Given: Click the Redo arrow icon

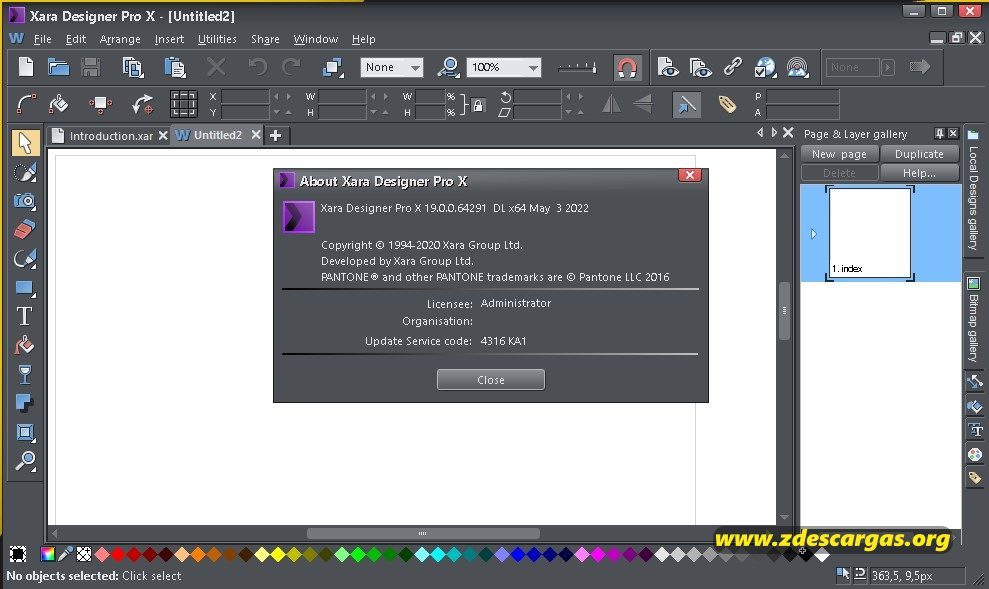Looking at the screenshot, I should pyautogui.click(x=291, y=67).
